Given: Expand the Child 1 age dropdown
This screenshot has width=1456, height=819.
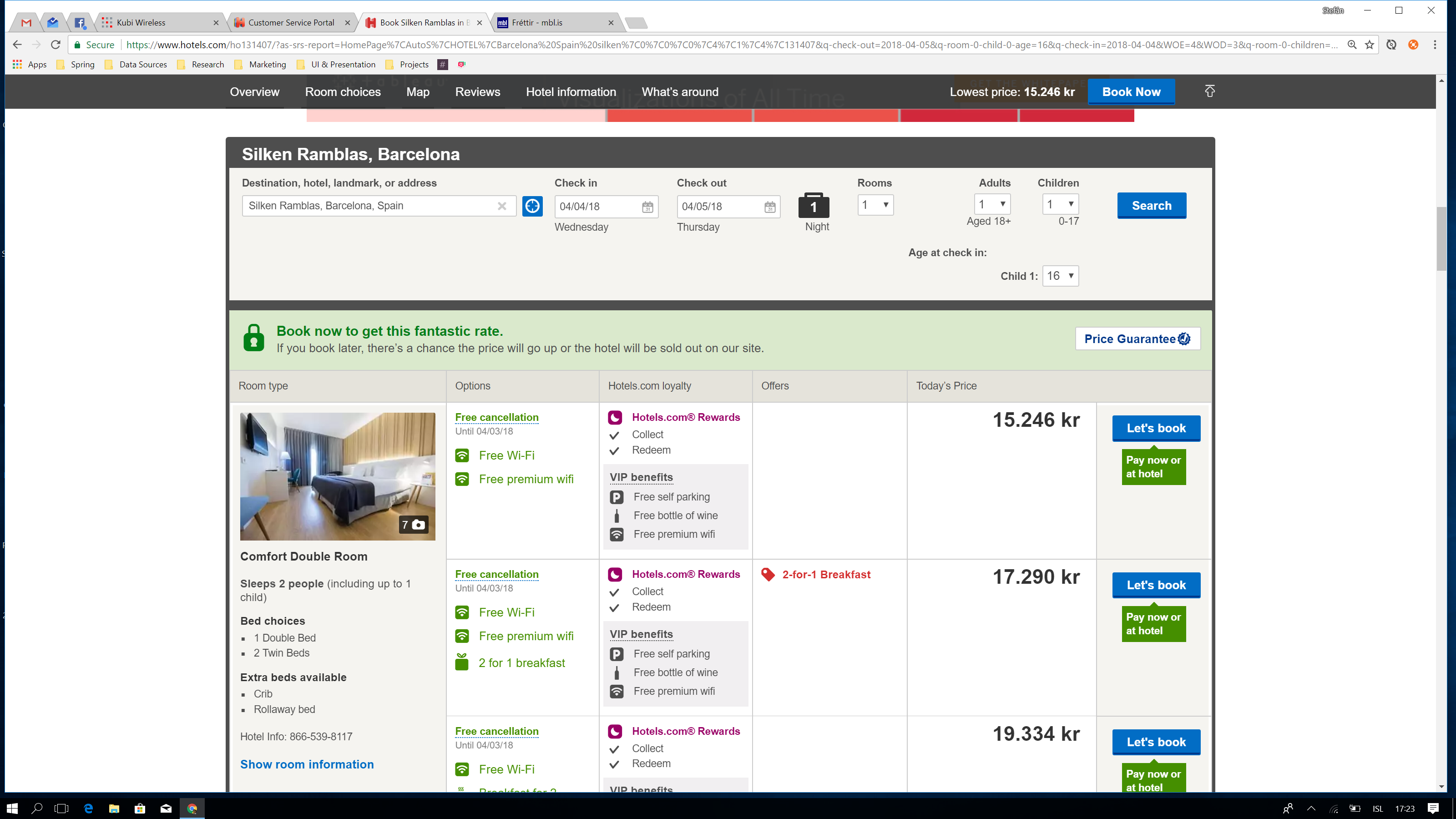Looking at the screenshot, I should (x=1060, y=276).
